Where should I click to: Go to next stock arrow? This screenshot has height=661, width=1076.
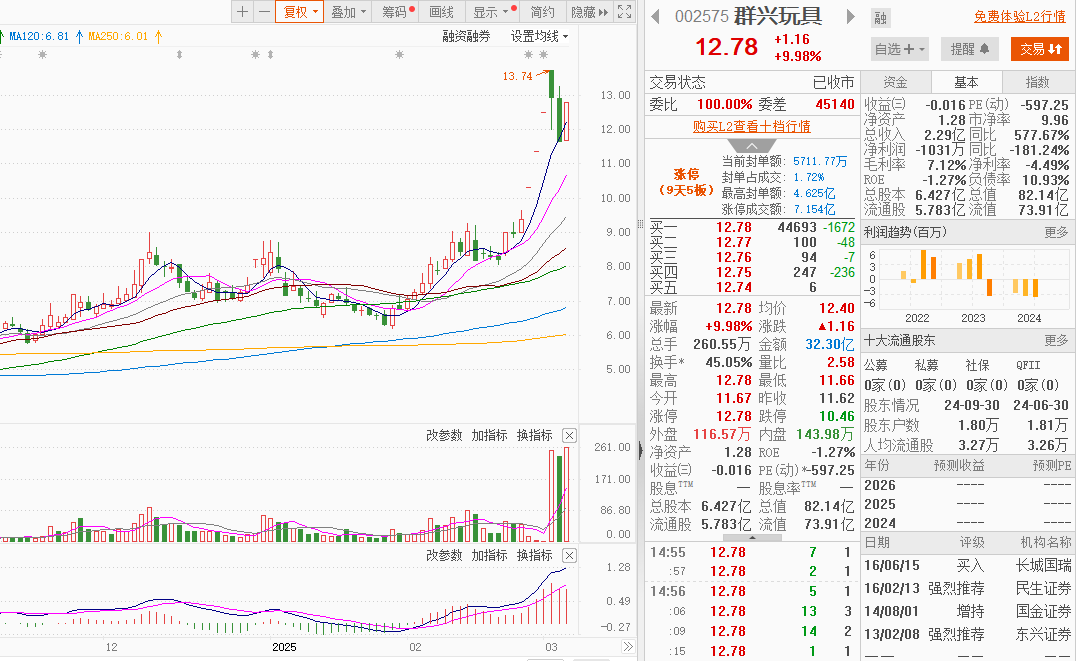coord(851,16)
